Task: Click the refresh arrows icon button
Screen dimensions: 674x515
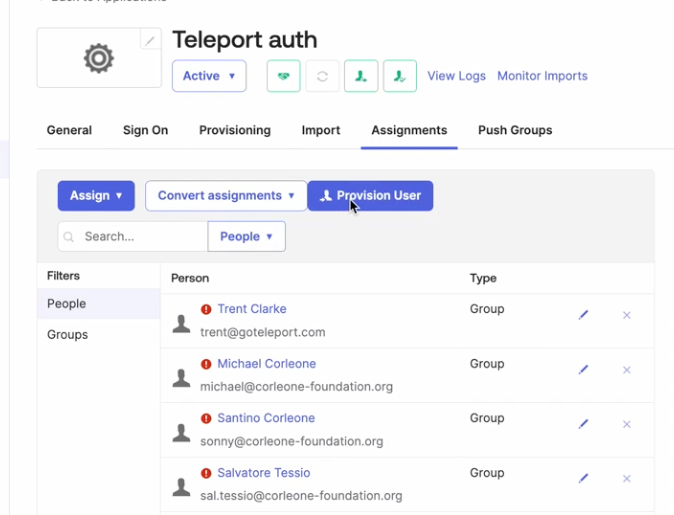Action: 322,76
